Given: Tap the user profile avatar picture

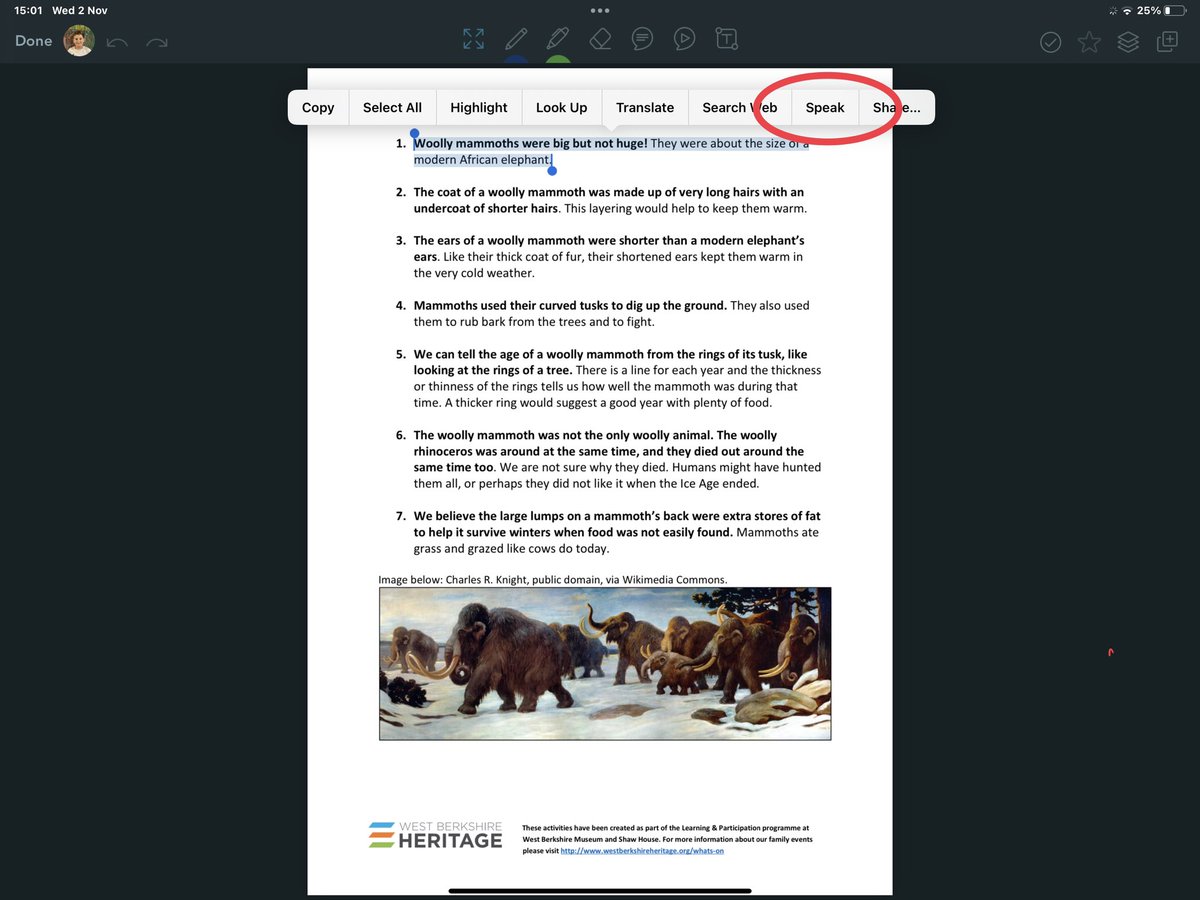Looking at the screenshot, I should click(79, 41).
